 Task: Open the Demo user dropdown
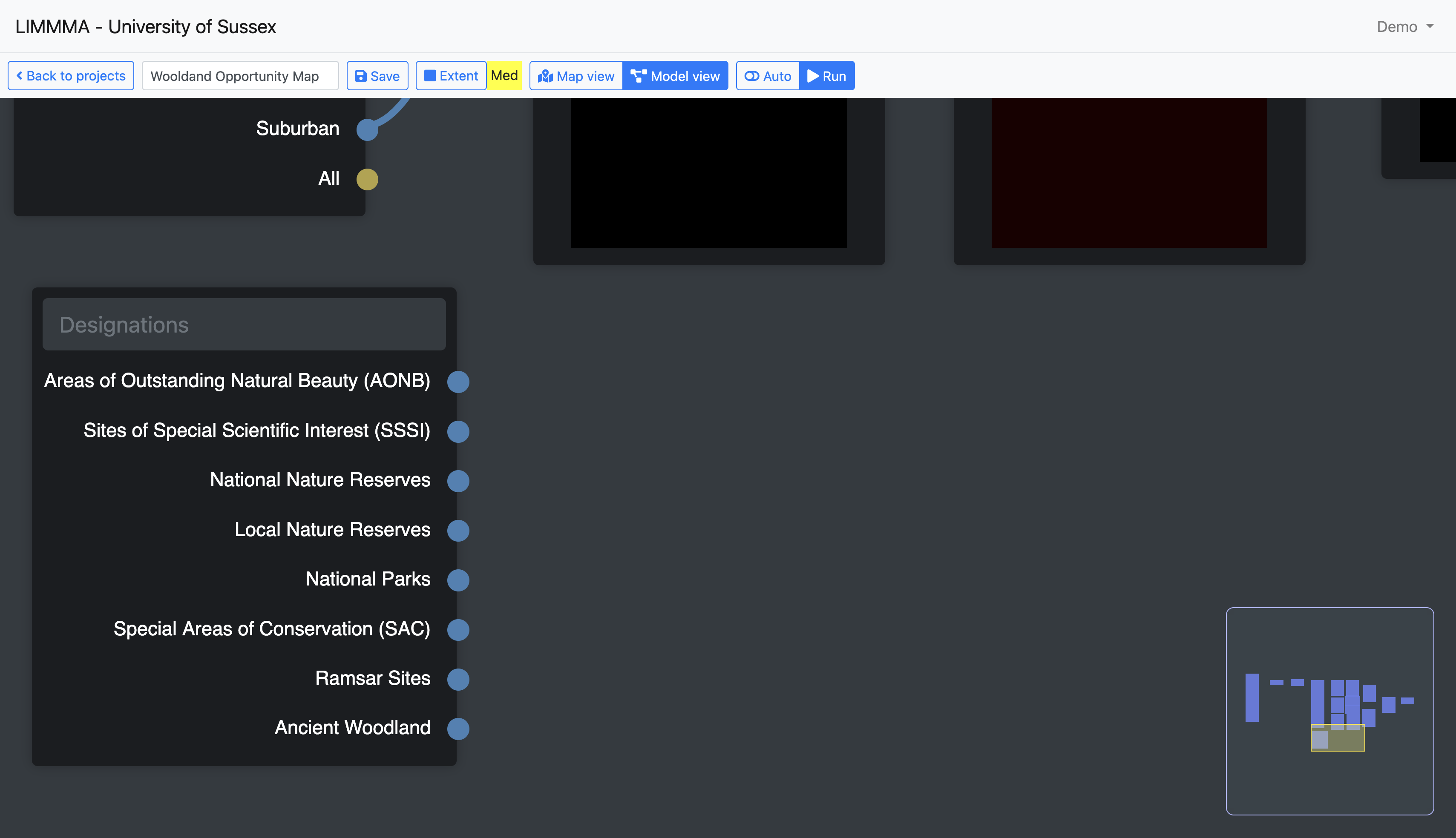pos(1404,27)
